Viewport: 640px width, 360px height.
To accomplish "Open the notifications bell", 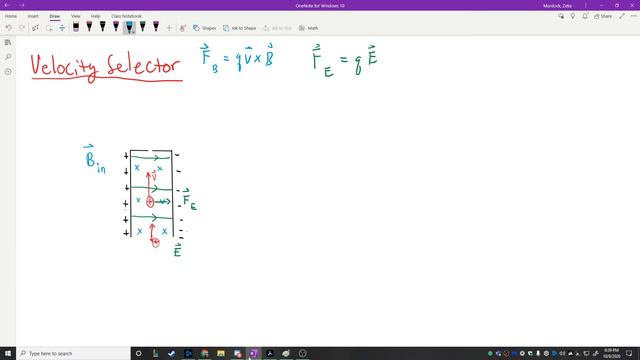I will pyautogui.click(x=585, y=16).
